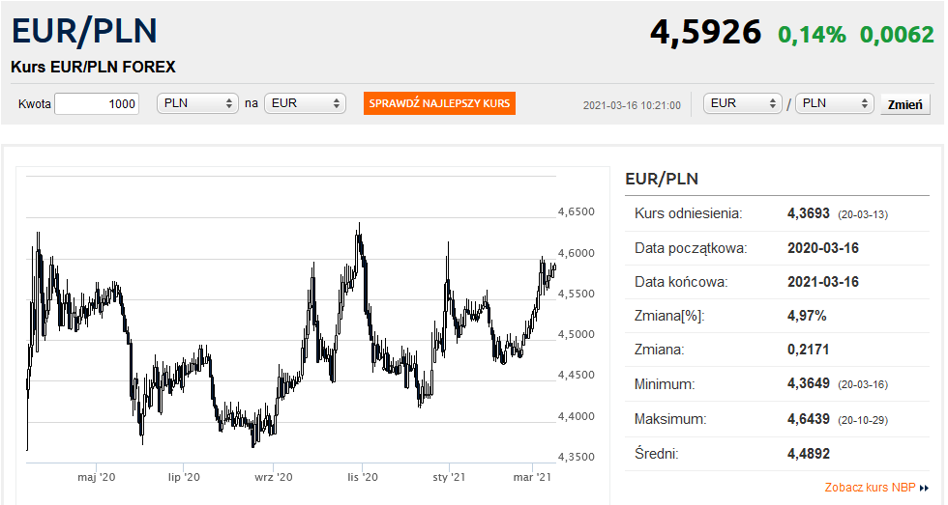Open the PLN quote pair dropdown
The image size is (948, 505).
tap(834, 103)
